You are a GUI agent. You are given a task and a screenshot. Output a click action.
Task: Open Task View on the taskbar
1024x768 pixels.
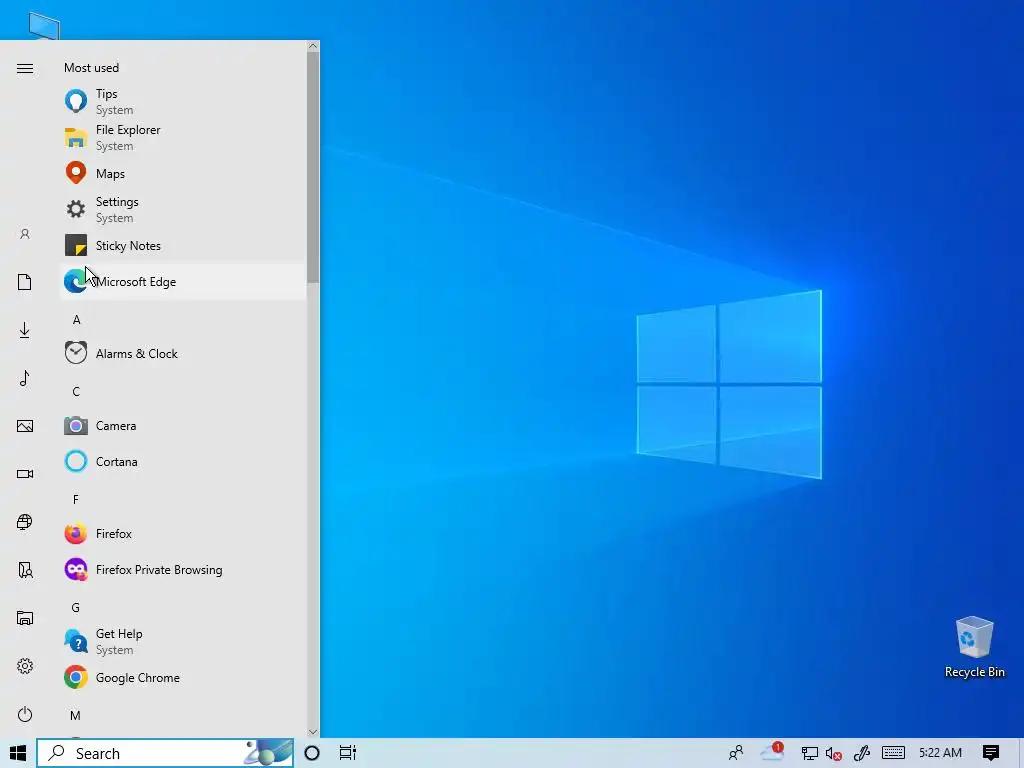348,753
